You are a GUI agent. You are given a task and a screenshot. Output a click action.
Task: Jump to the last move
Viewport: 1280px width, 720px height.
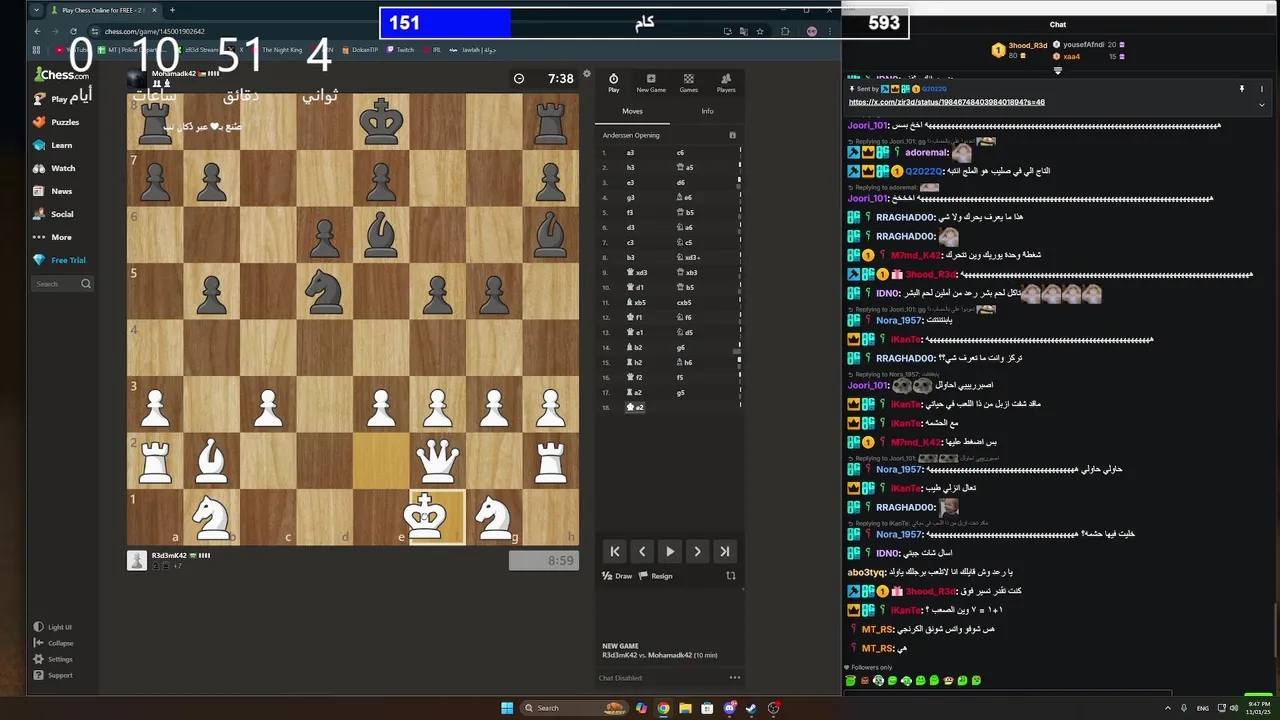click(725, 551)
